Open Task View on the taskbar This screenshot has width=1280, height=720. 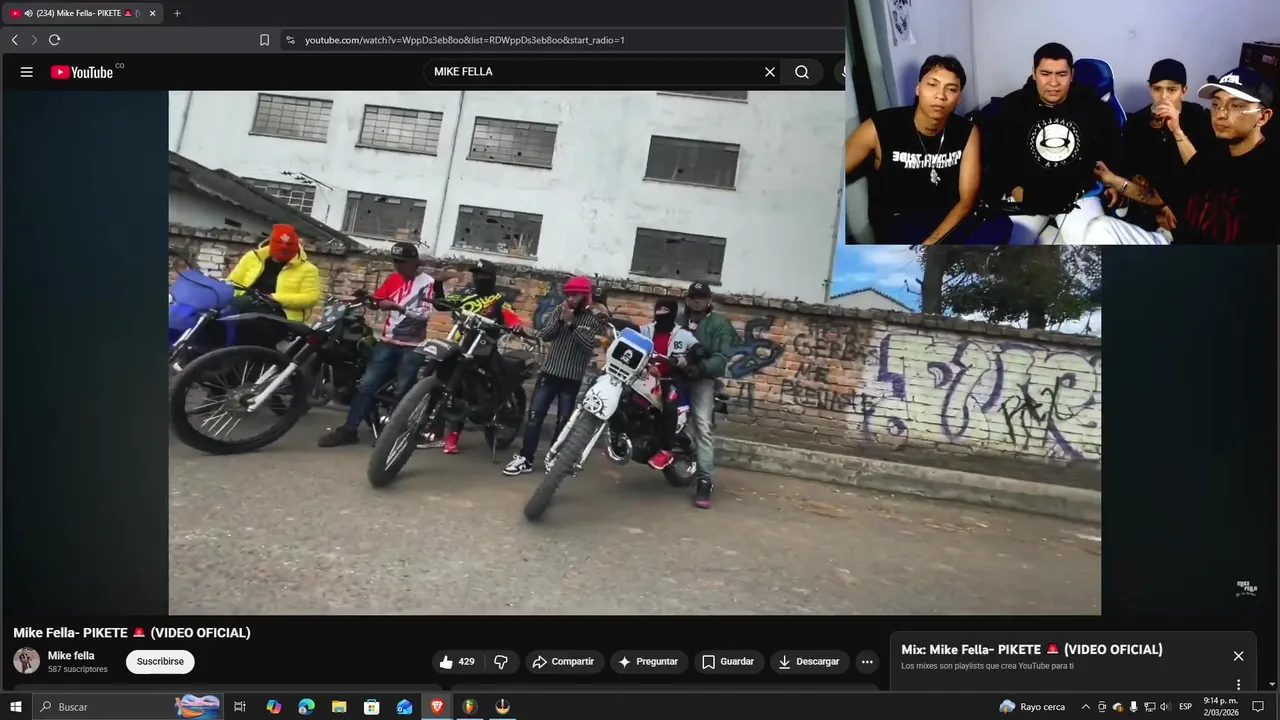click(x=240, y=707)
